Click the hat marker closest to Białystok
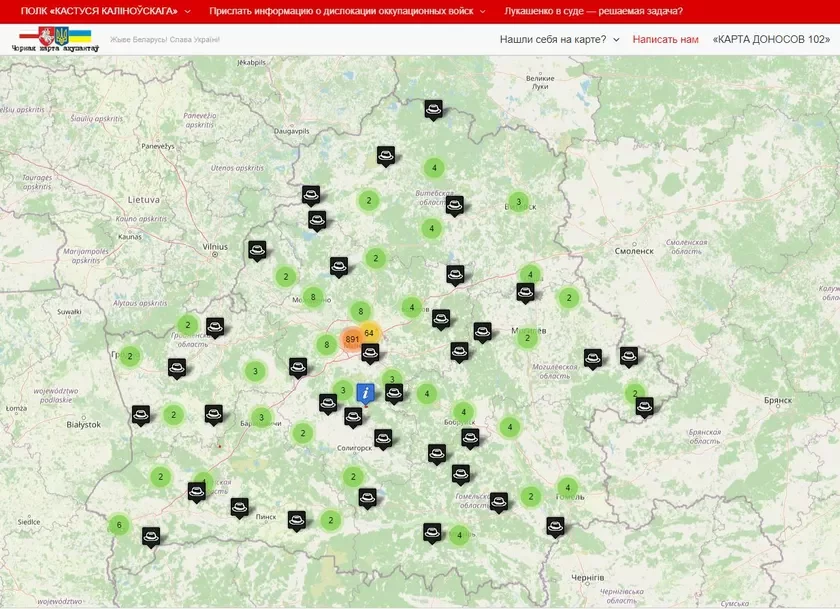Screen dimensions: 840x609 [x=141, y=414]
